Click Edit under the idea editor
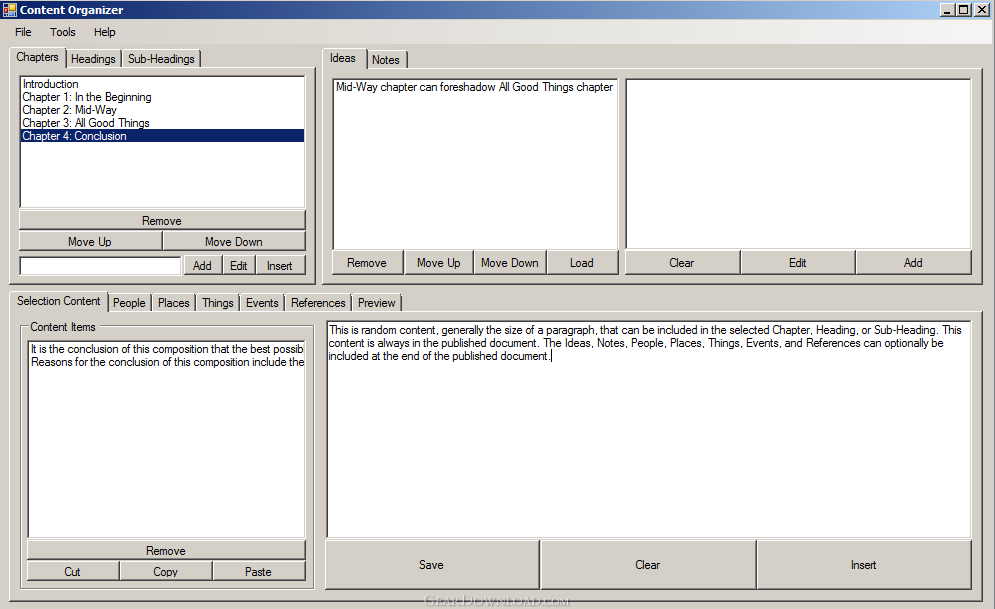This screenshot has height=609, width=995. [x=798, y=263]
